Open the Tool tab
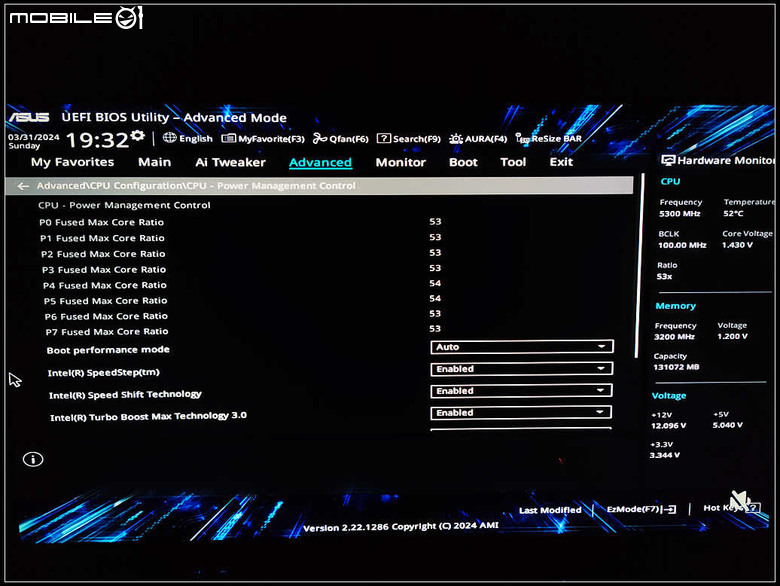 point(513,162)
